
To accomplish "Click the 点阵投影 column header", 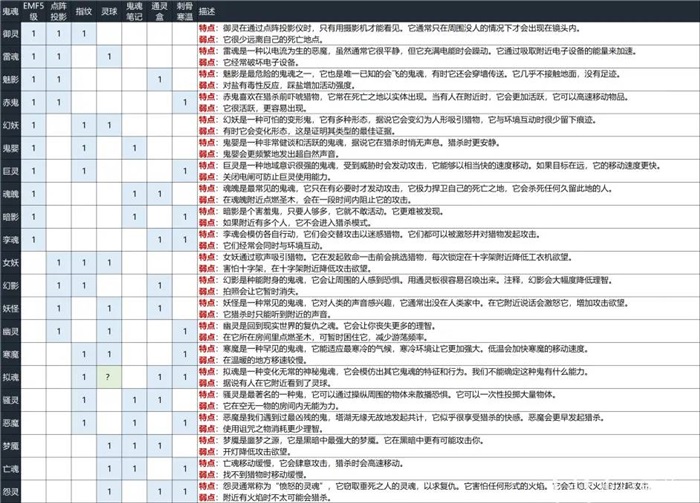I will [59, 12].
